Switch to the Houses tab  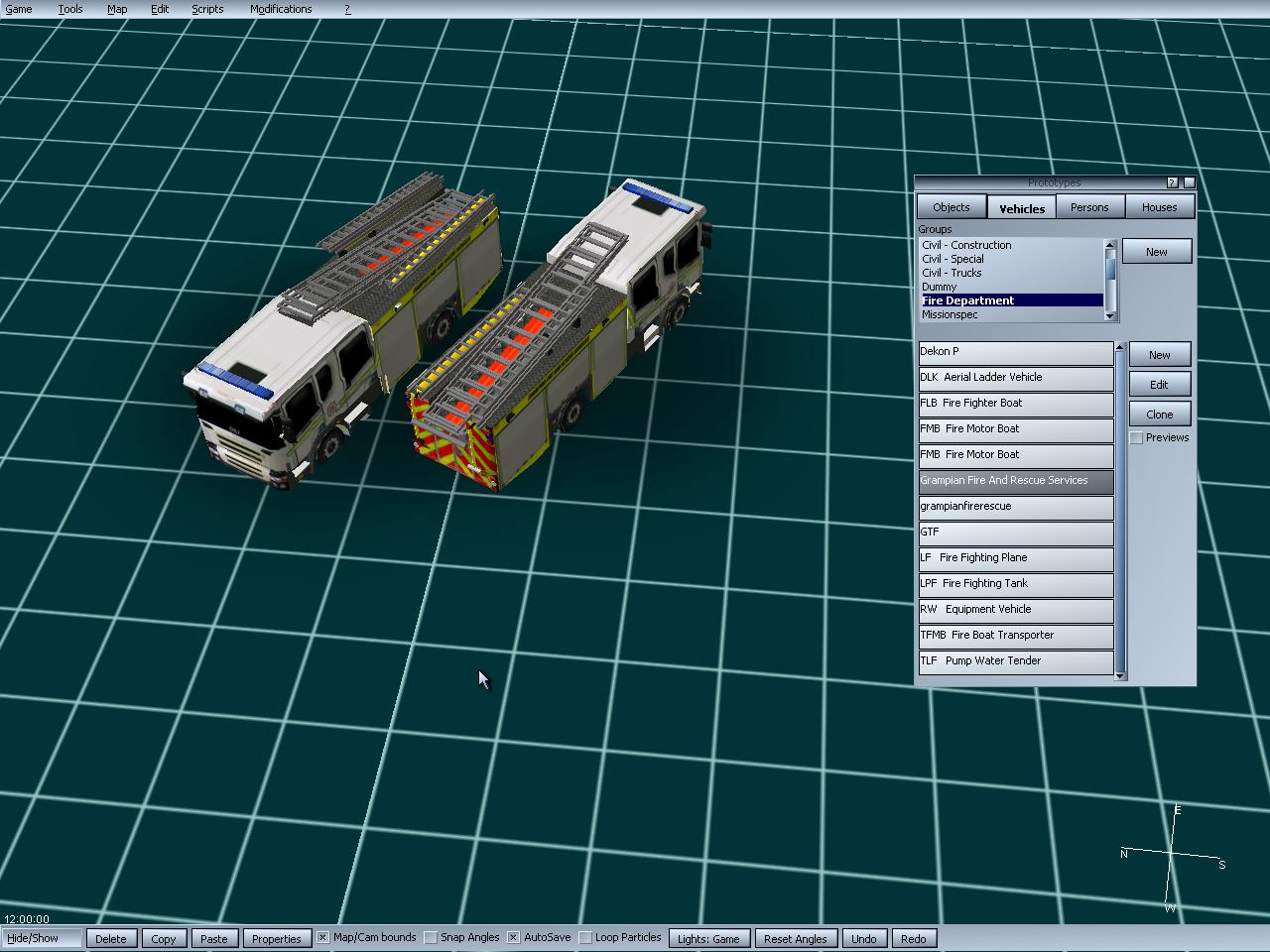pyautogui.click(x=1159, y=207)
